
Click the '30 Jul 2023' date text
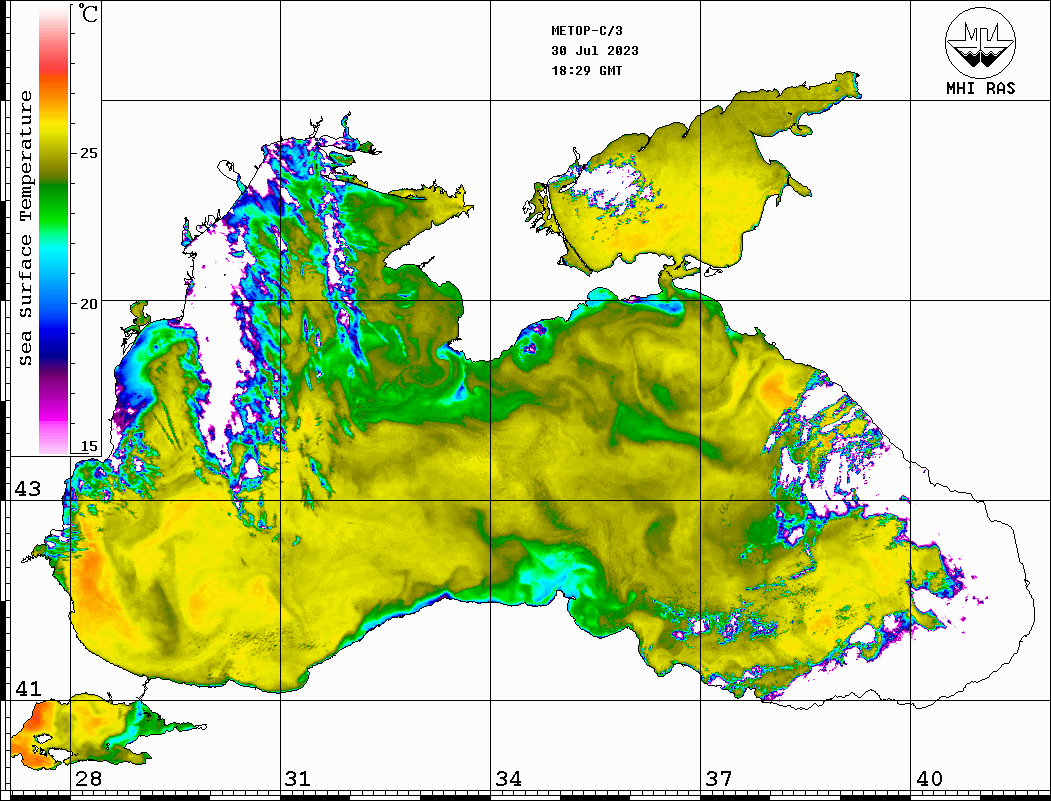click(x=595, y=51)
